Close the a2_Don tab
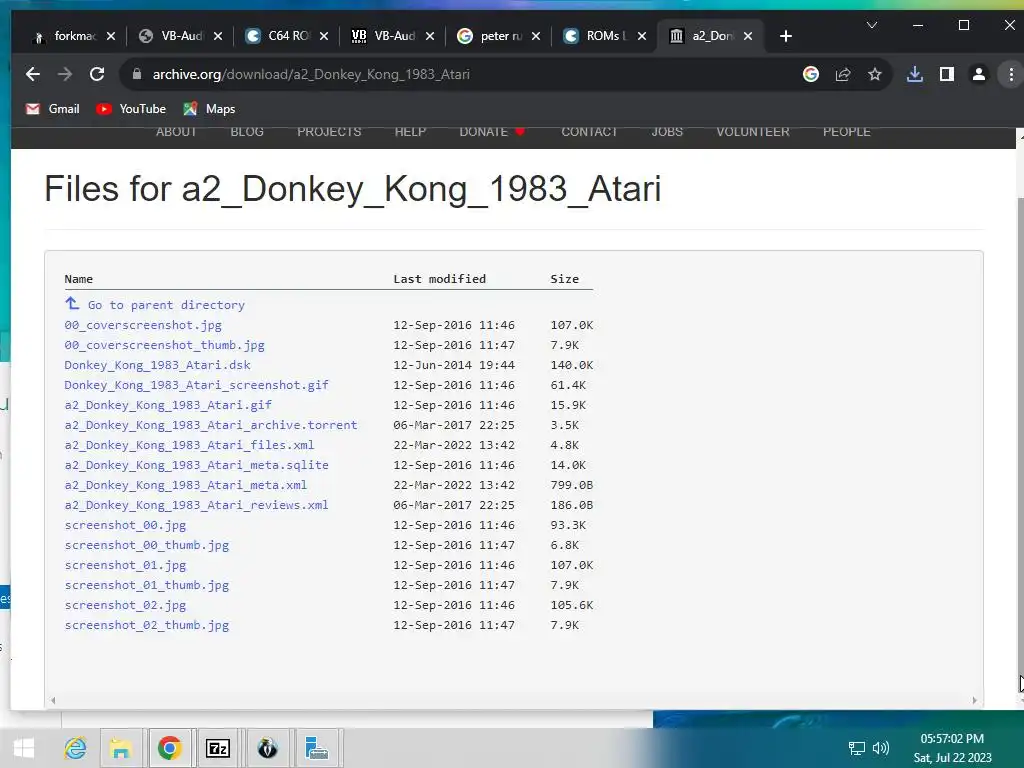Viewport: 1024px width, 768px height. tap(748, 36)
